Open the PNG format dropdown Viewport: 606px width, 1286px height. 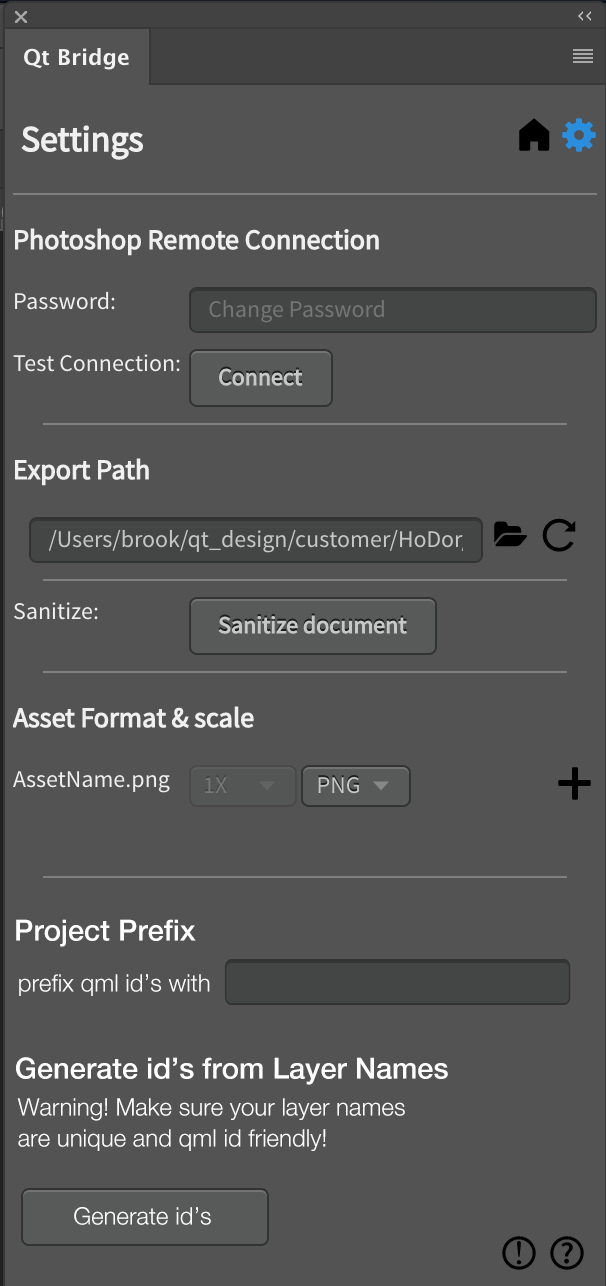[x=355, y=786]
